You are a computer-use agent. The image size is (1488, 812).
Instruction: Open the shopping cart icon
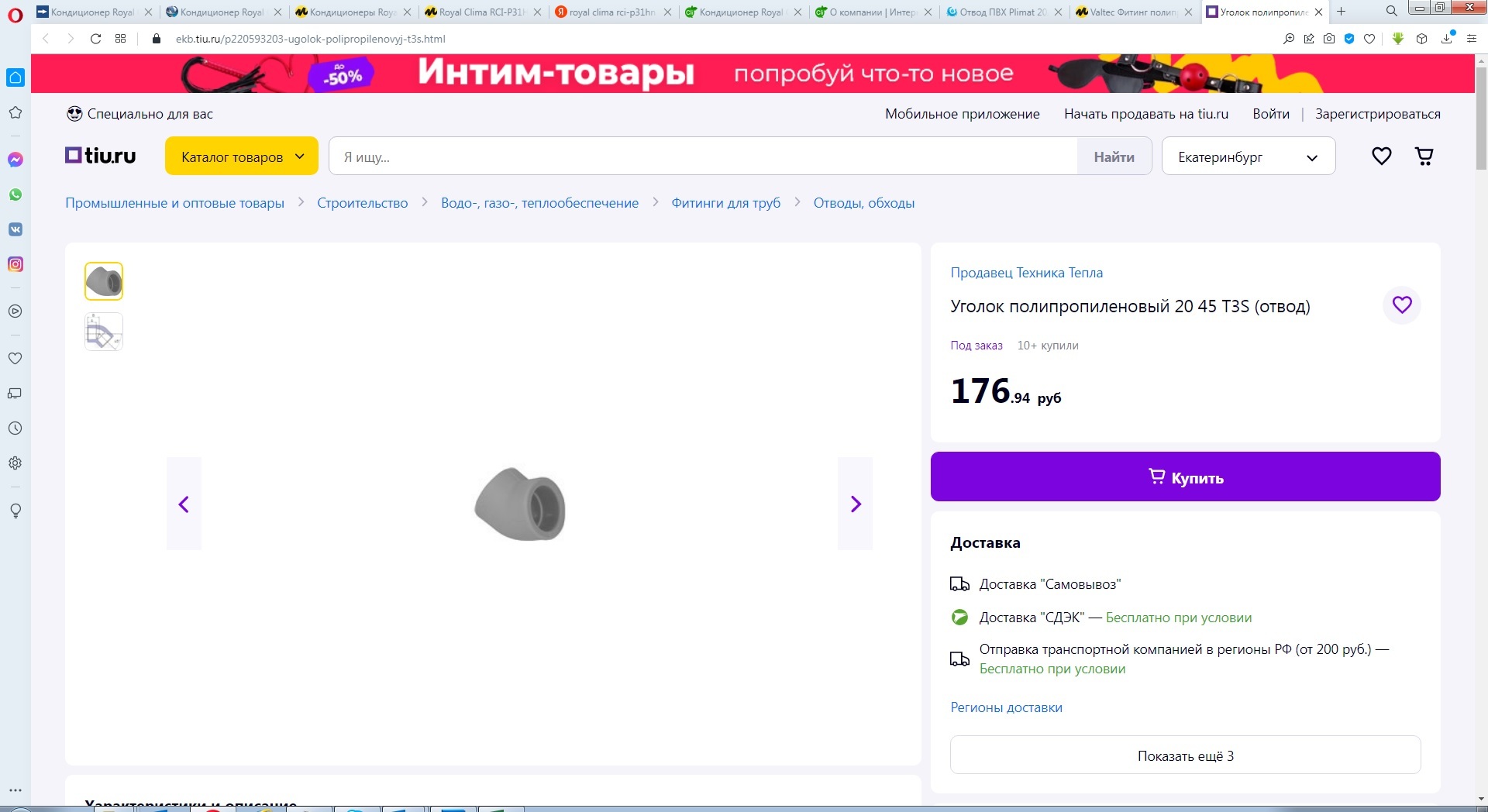1424,157
